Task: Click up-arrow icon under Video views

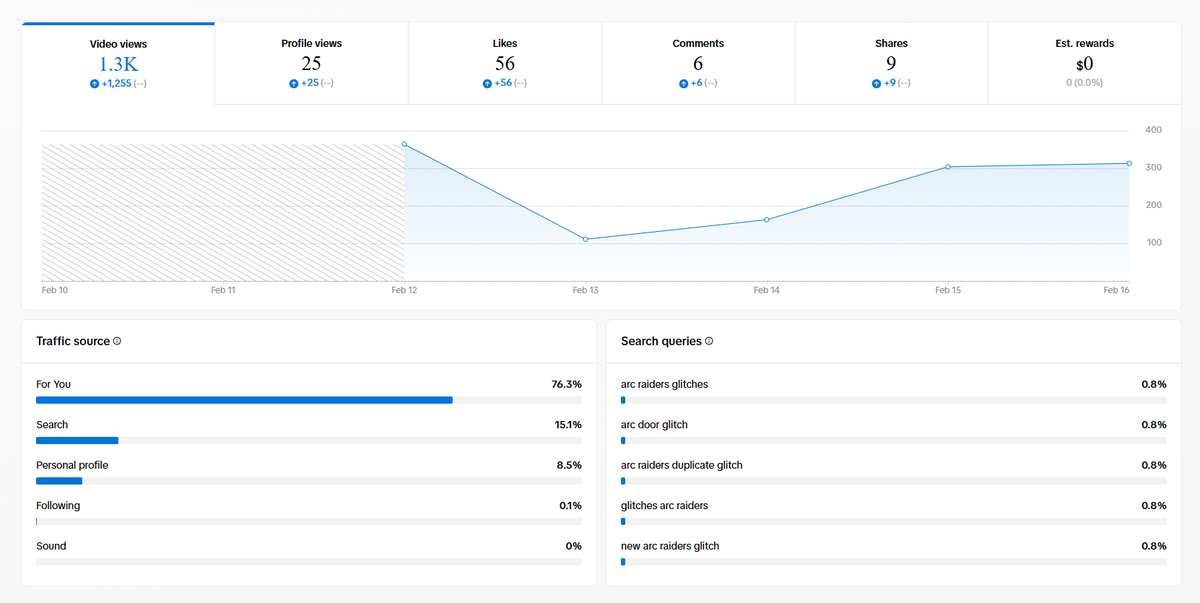Action: click(x=94, y=84)
